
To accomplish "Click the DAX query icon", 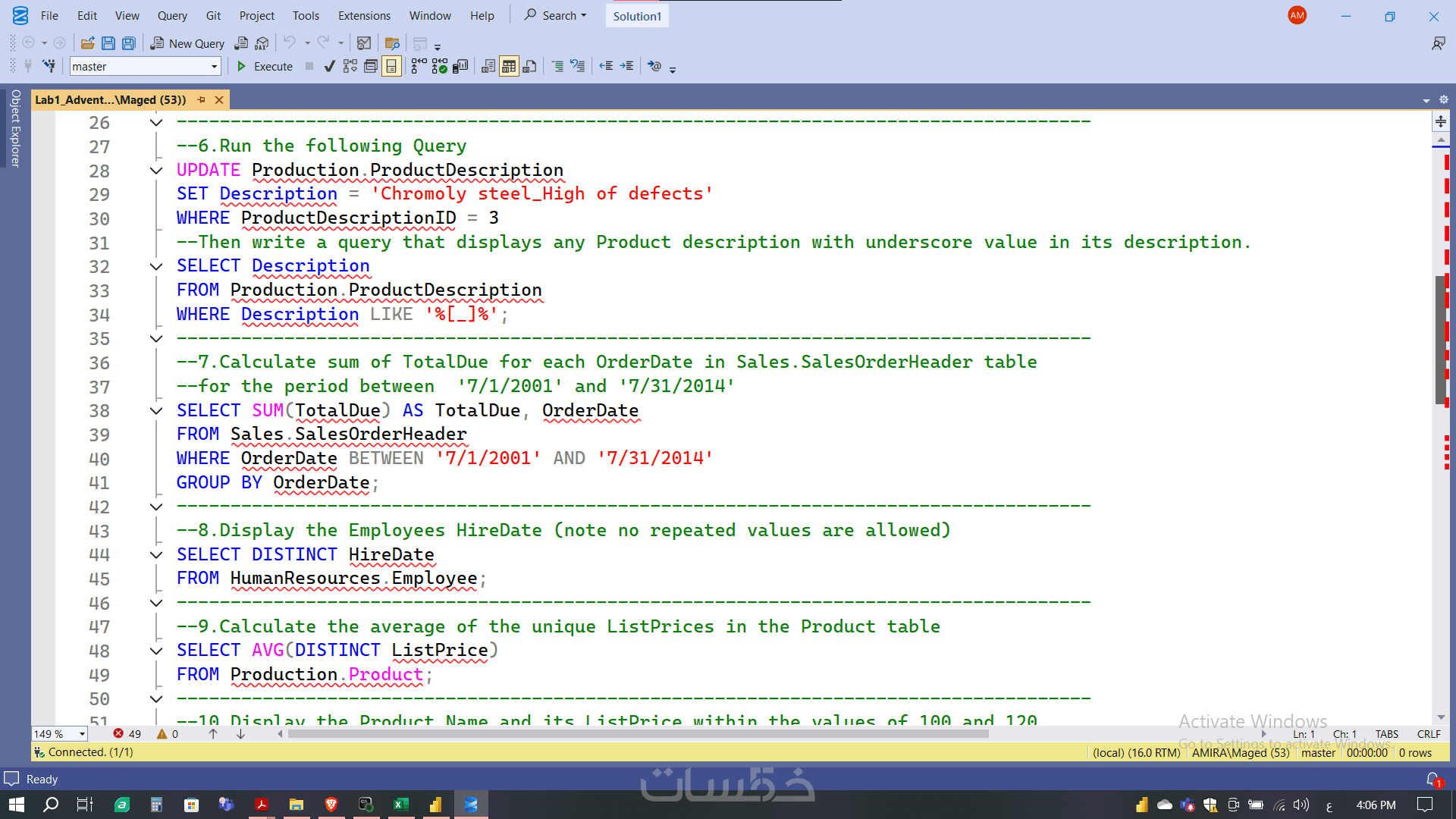I will pyautogui.click(x=262, y=43).
